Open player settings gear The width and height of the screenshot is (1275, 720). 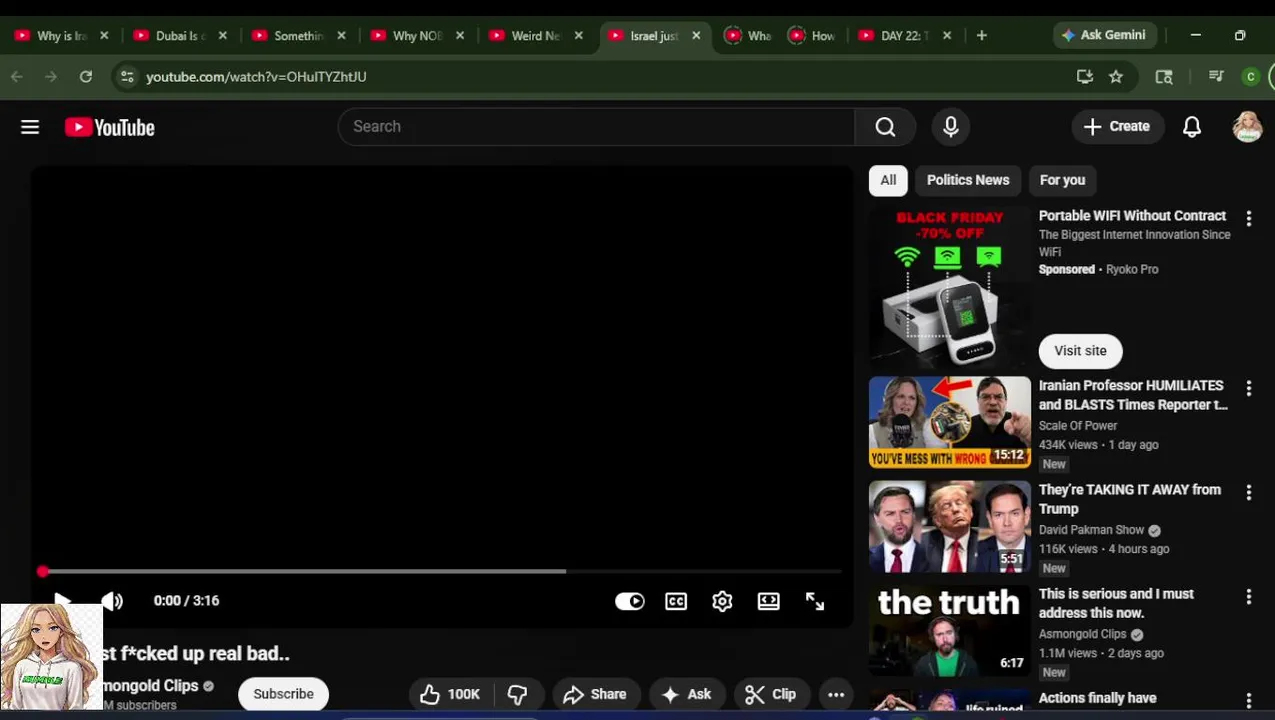722,601
